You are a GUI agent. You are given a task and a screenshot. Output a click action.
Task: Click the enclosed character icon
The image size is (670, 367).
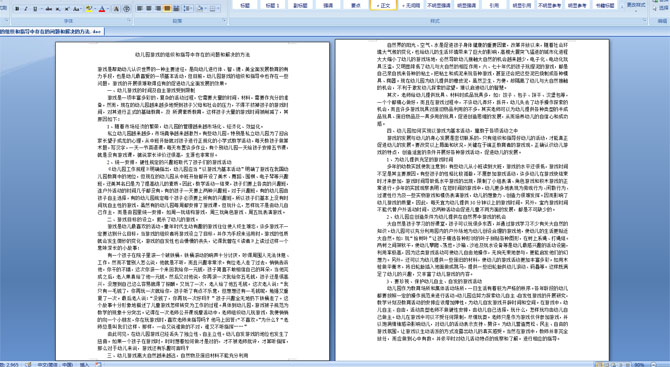click(x=126, y=9)
